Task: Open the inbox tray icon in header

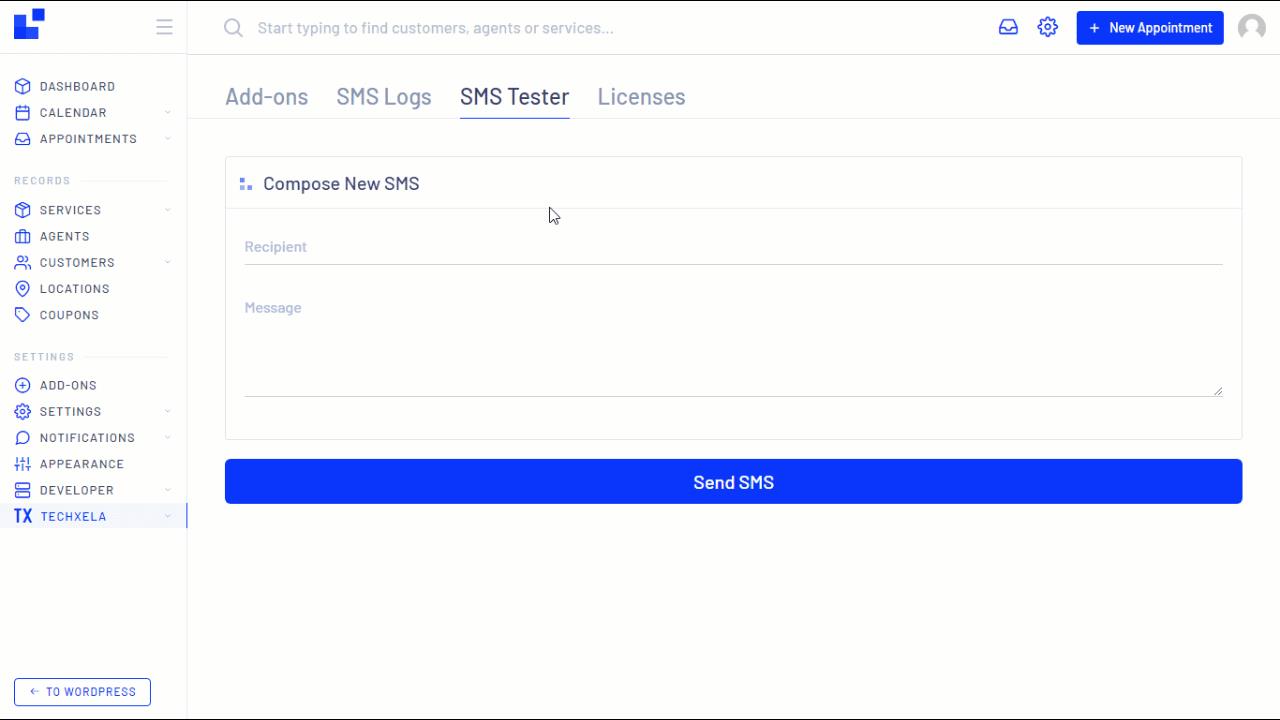Action: click(x=1008, y=28)
